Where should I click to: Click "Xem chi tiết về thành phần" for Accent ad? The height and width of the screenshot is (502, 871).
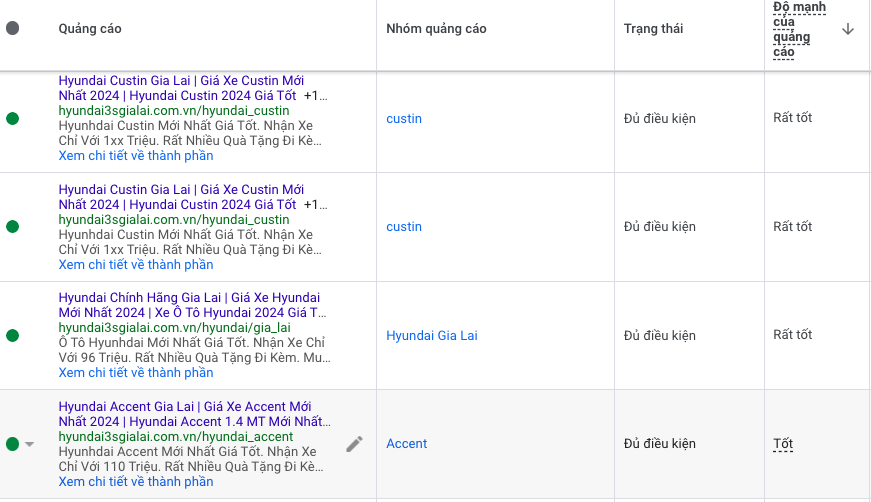point(136,482)
